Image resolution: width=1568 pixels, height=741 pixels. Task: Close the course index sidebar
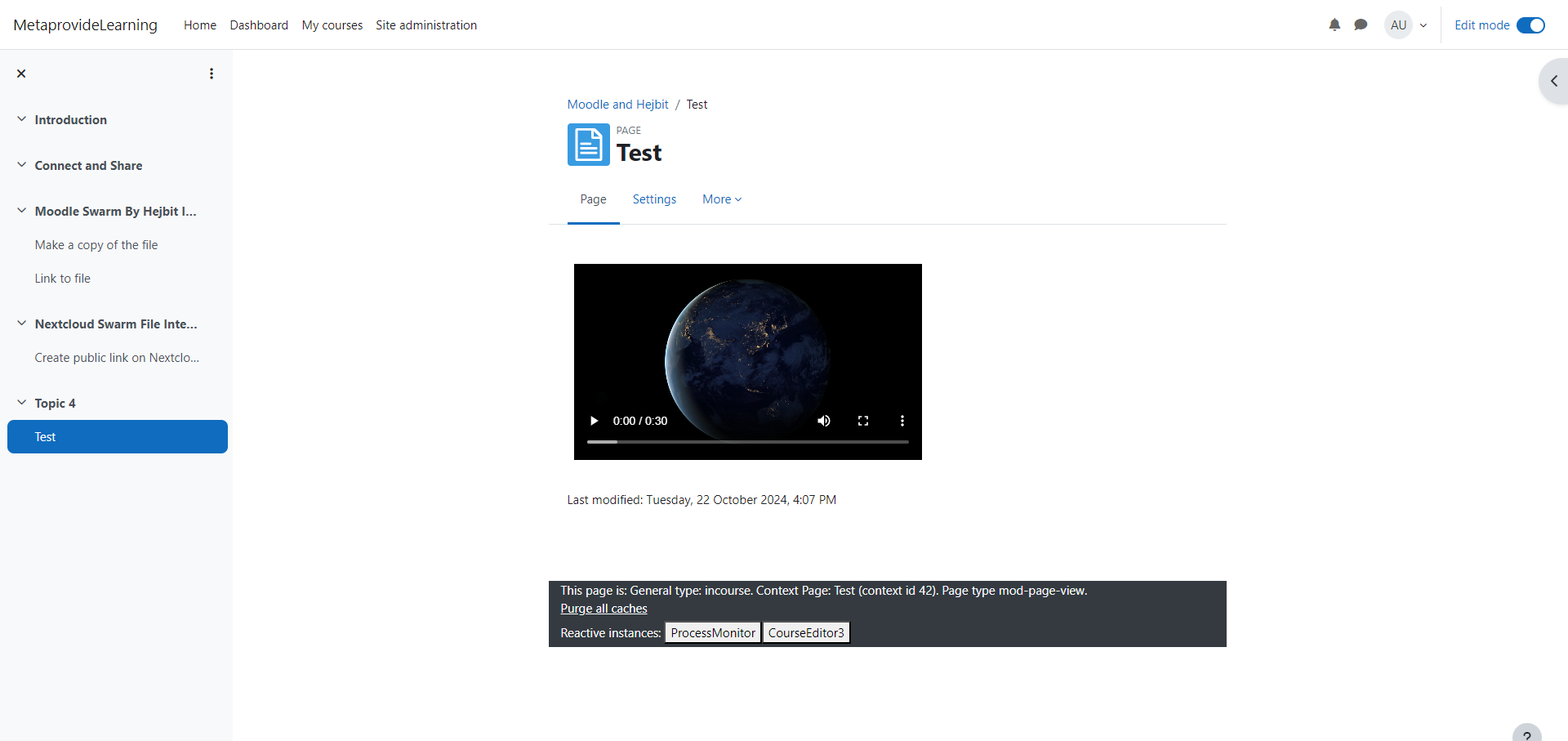click(x=21, y=74)
